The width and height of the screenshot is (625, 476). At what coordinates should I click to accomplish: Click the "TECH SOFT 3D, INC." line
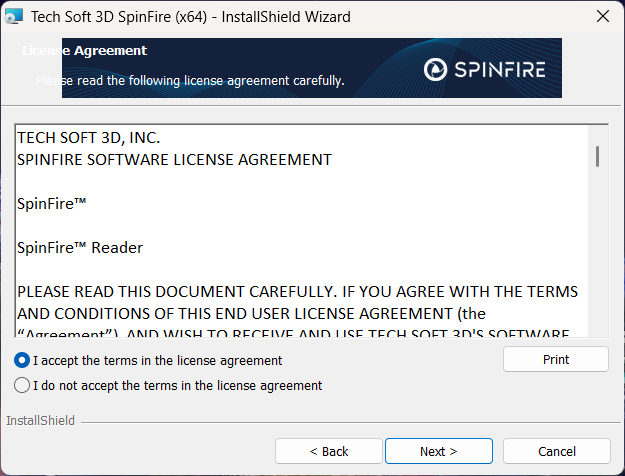(x=88, y=138)
